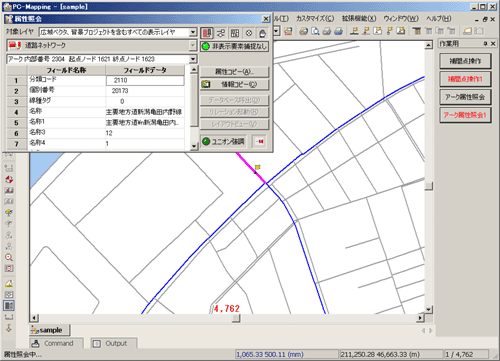500x361 pixels.
Task: Click the small red arrow button beside ユニオン強調
Action: tap(259, 141)
